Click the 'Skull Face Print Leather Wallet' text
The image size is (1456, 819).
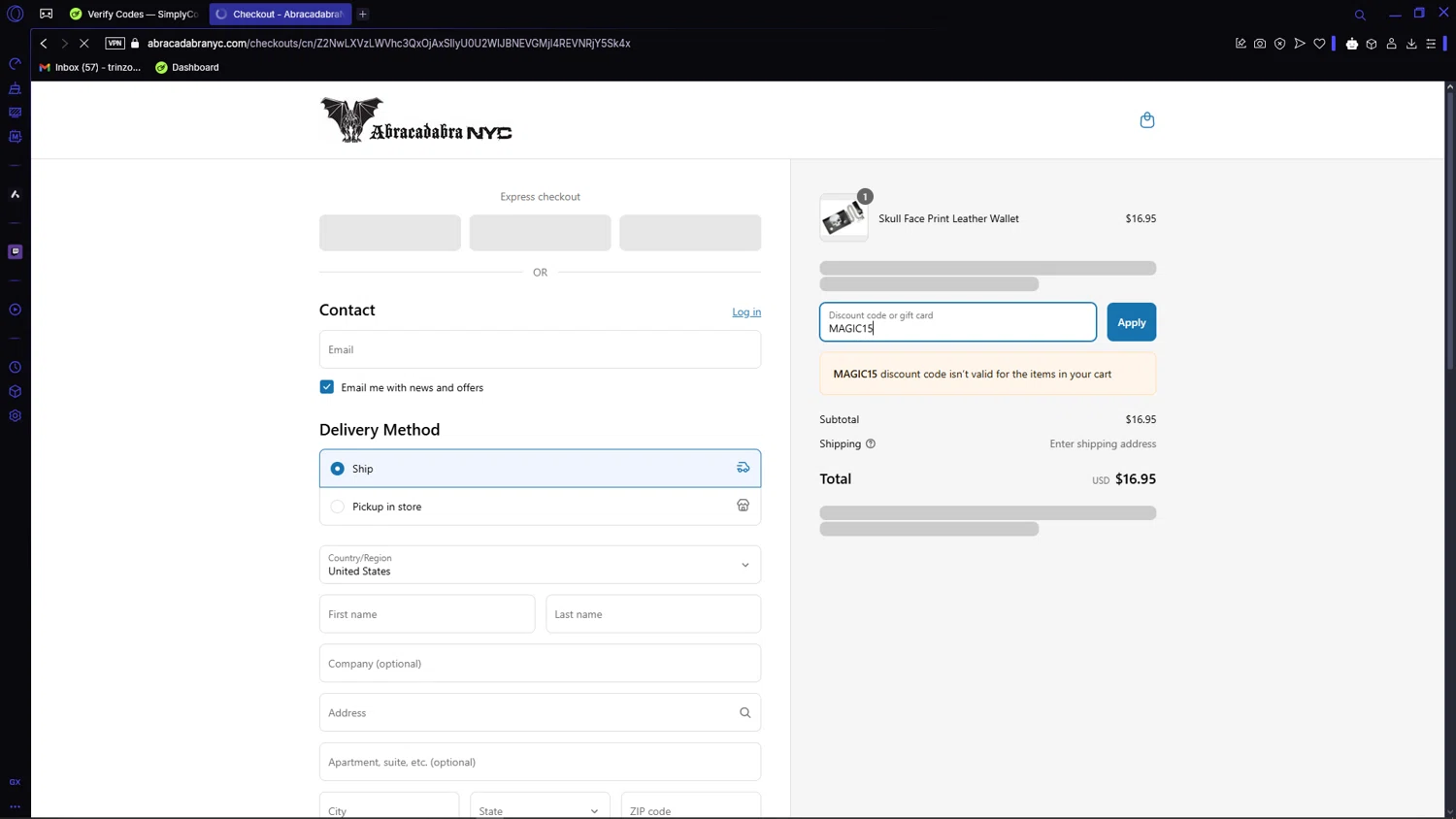[948, 219]
